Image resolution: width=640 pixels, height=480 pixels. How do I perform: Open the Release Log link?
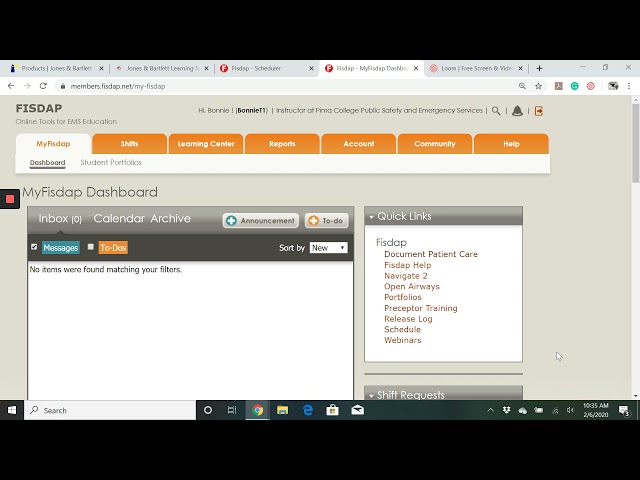coord(408,319)
